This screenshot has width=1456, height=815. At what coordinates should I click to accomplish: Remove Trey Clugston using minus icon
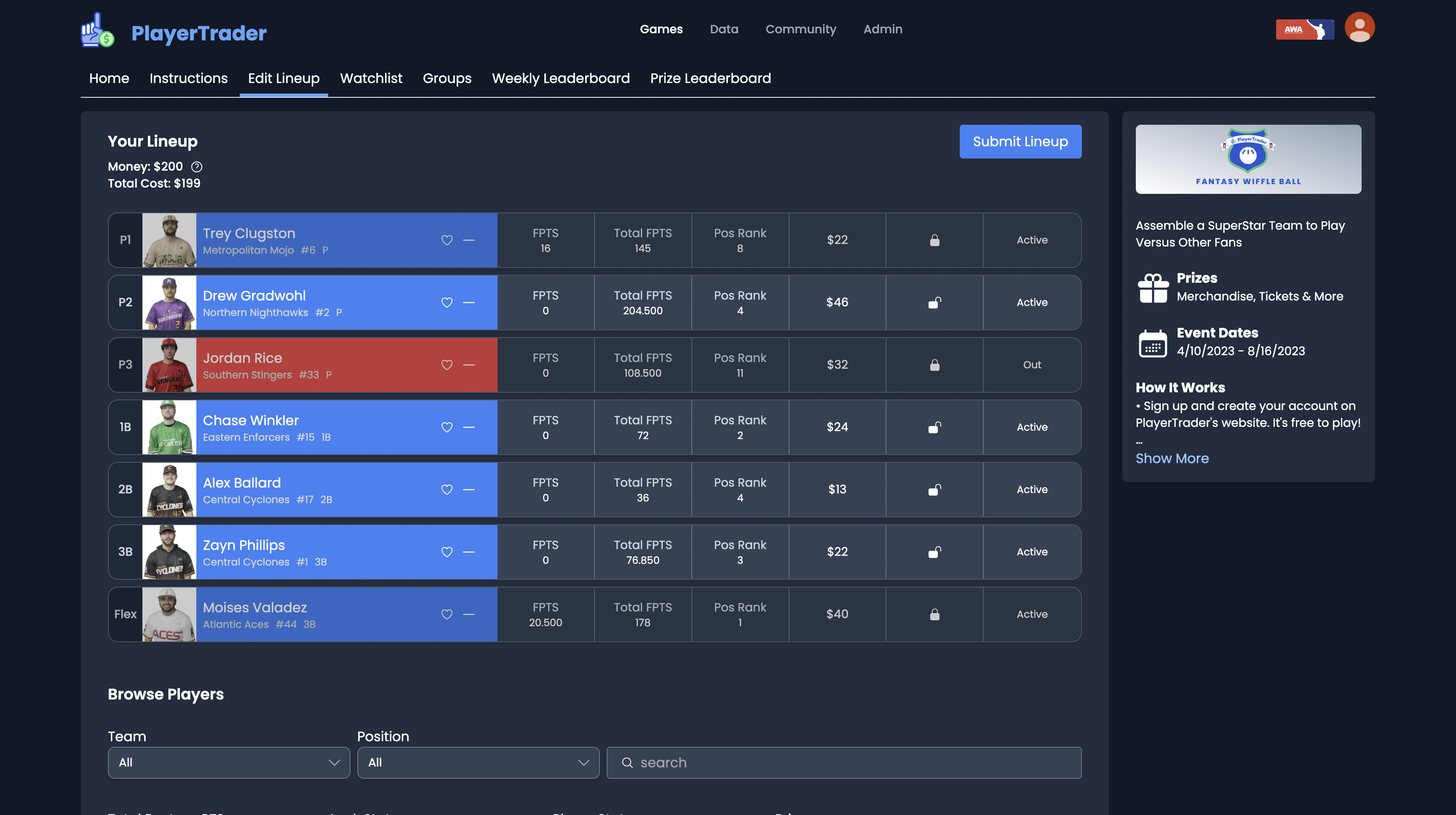click(468, 240)
